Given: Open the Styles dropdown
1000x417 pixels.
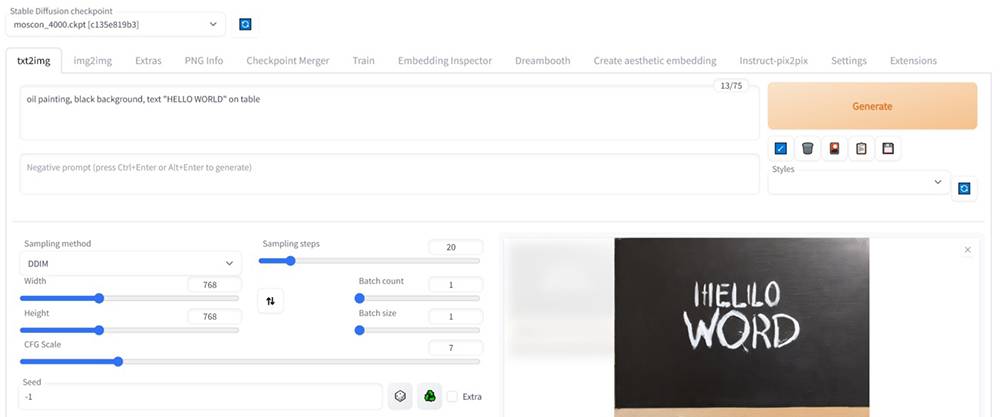Looking at the screenshot, I should pyautogui.click(x=859, y=182).
